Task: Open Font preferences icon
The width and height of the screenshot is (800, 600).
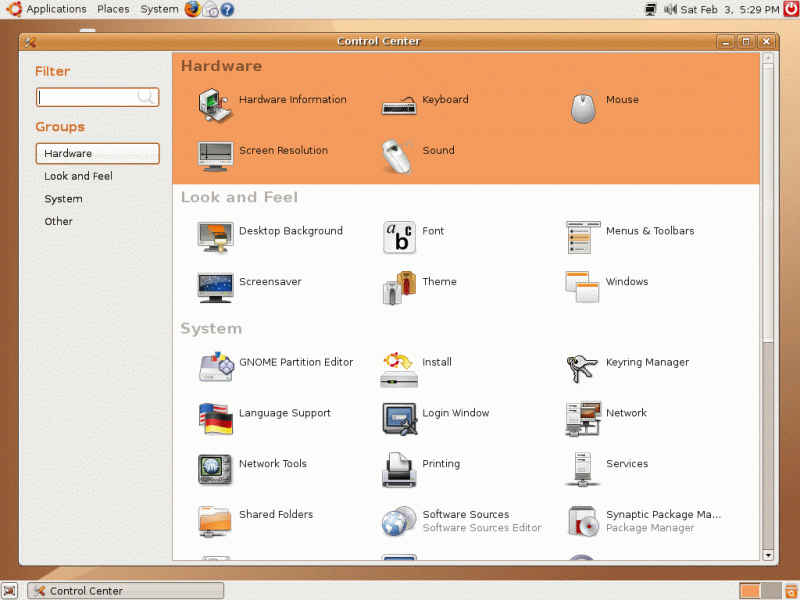Action: tap(399, 237)
